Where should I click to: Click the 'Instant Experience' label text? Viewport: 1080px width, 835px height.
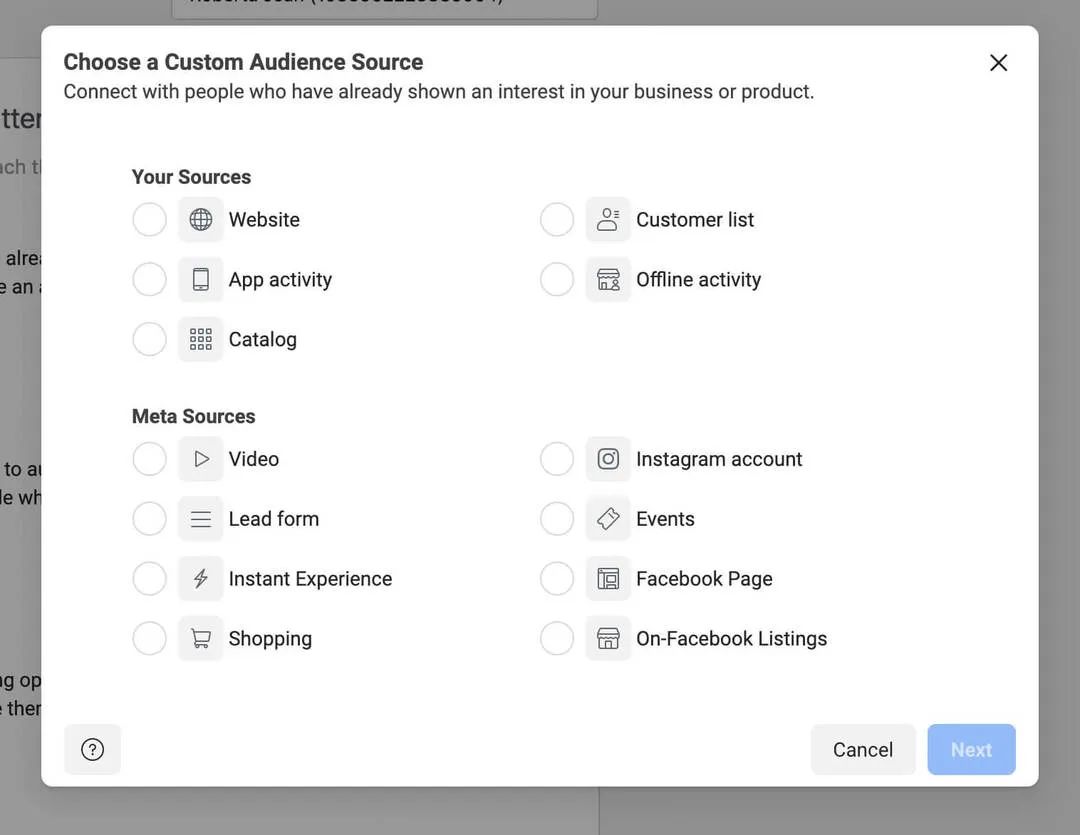pyautogui.click(x=310, y=579)
